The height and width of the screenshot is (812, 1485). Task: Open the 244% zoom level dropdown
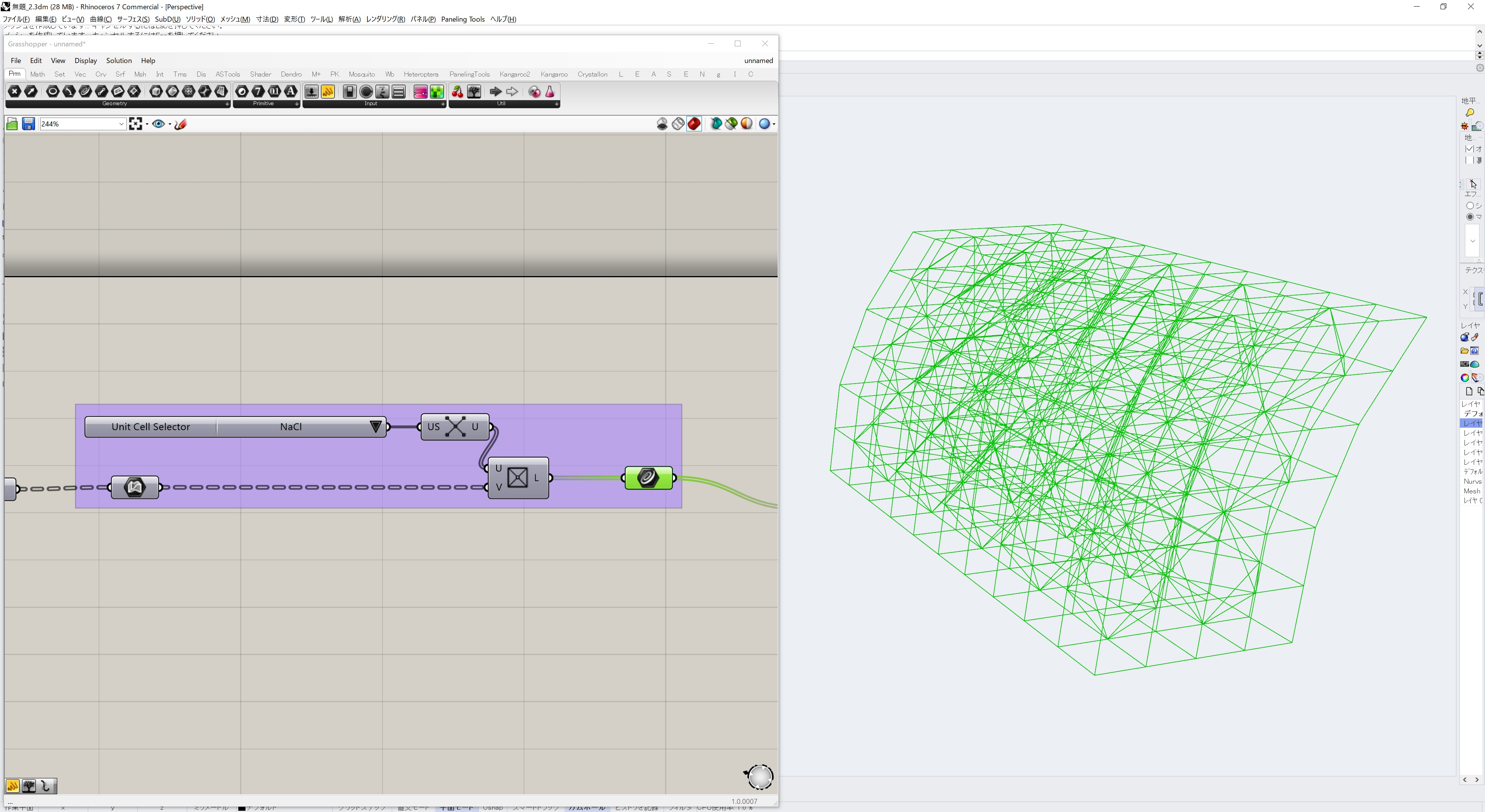(121, 124)
